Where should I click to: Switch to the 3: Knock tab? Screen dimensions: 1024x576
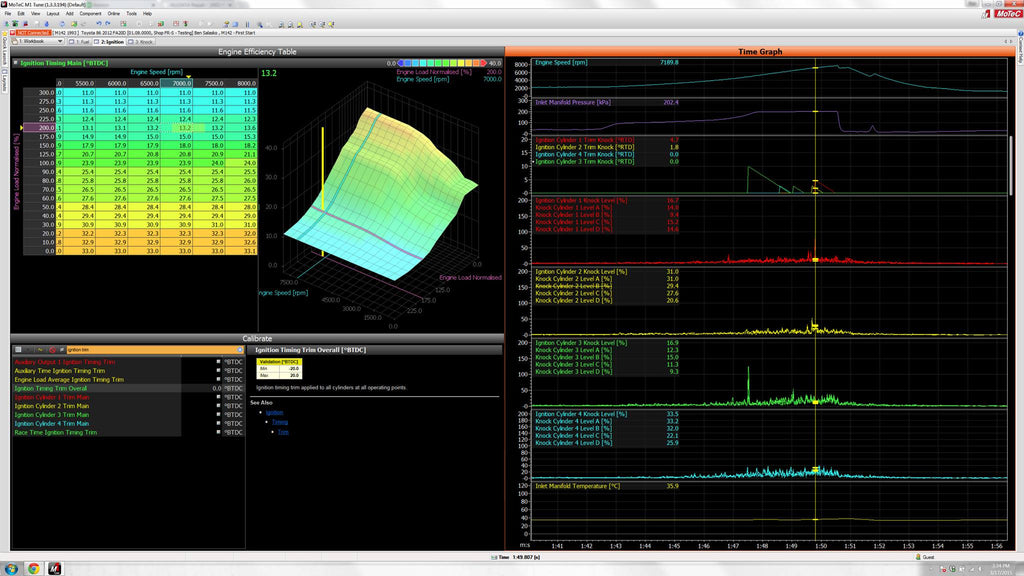pos(143,42)
